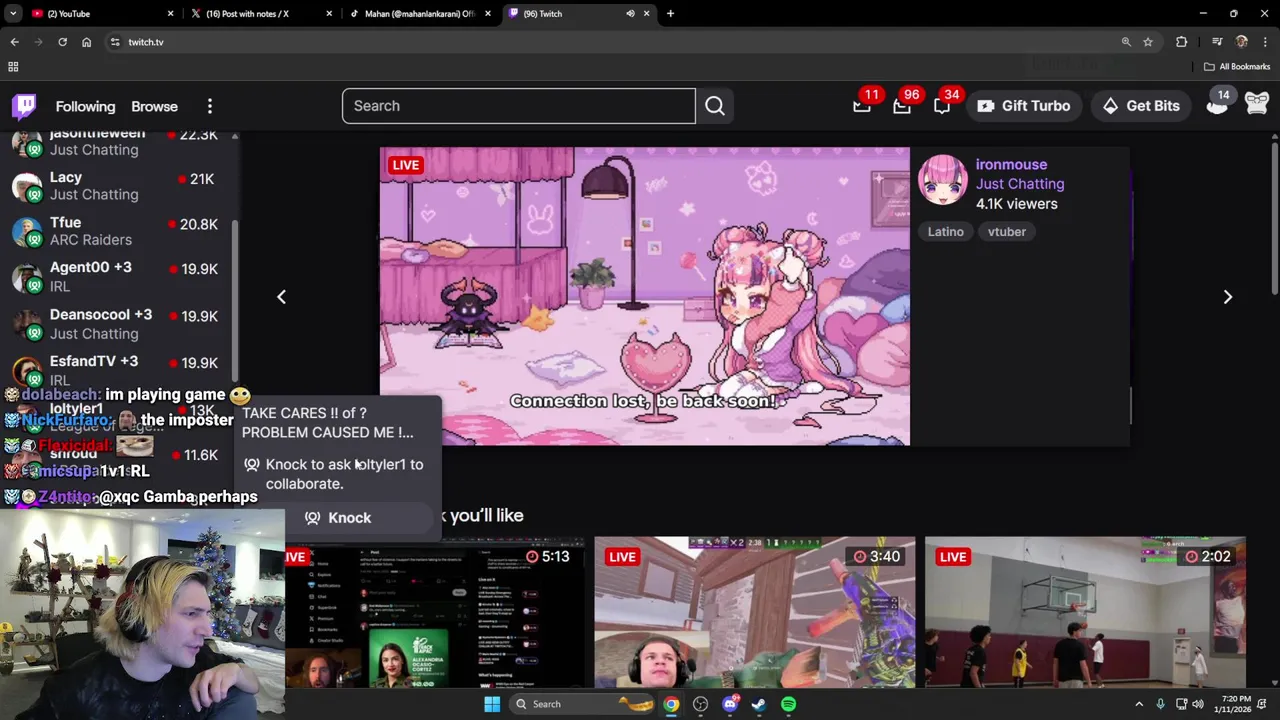Click the Knock button

337,518
